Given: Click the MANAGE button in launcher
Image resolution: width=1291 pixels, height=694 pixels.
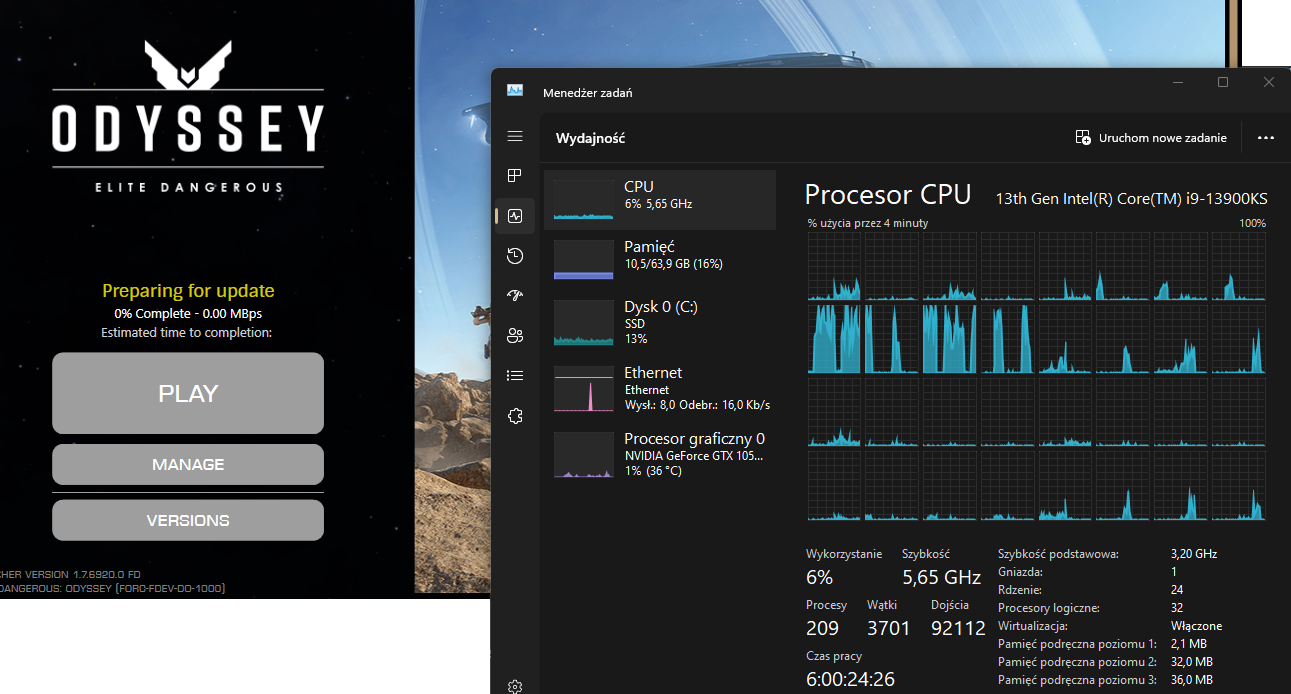Looking at the screenshot, I should pos(188,464).
